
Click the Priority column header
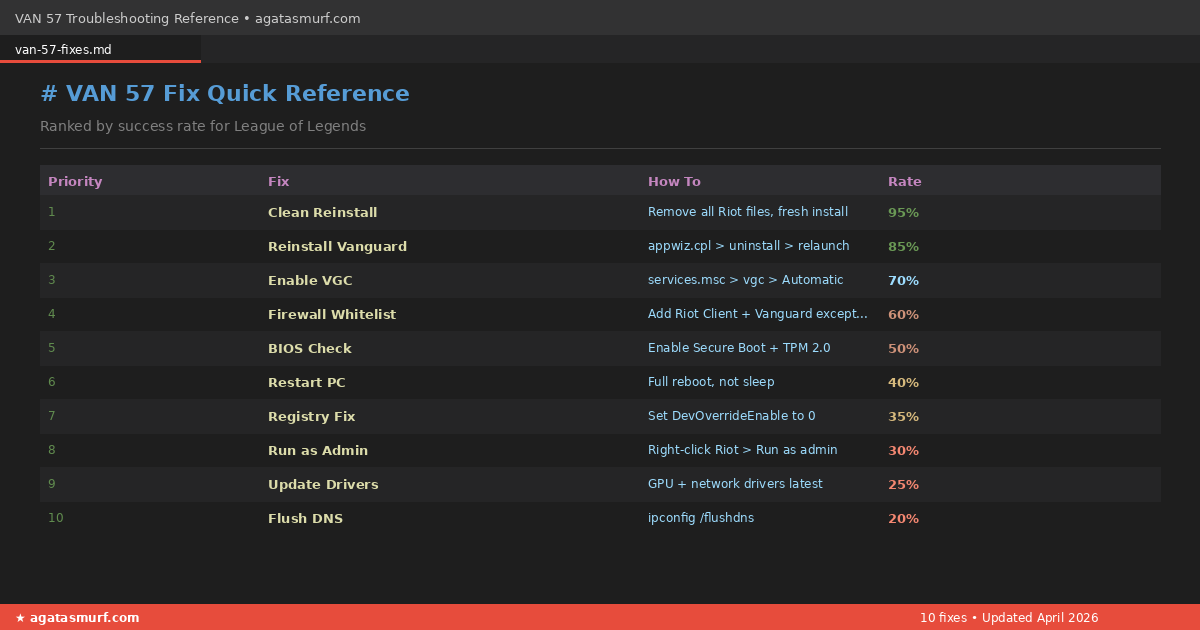click(75, 182)
